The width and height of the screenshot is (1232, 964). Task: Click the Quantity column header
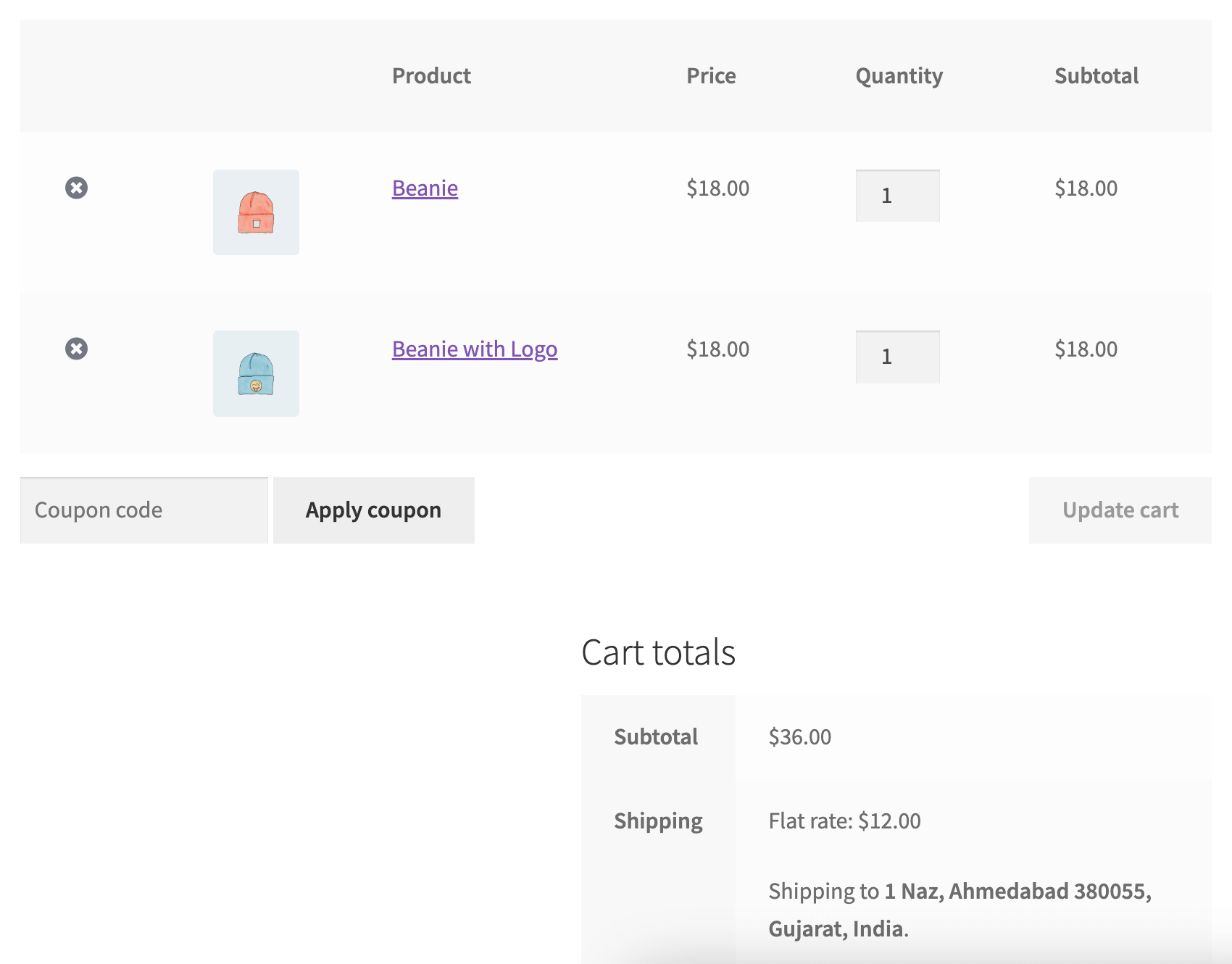pos(899,75)
